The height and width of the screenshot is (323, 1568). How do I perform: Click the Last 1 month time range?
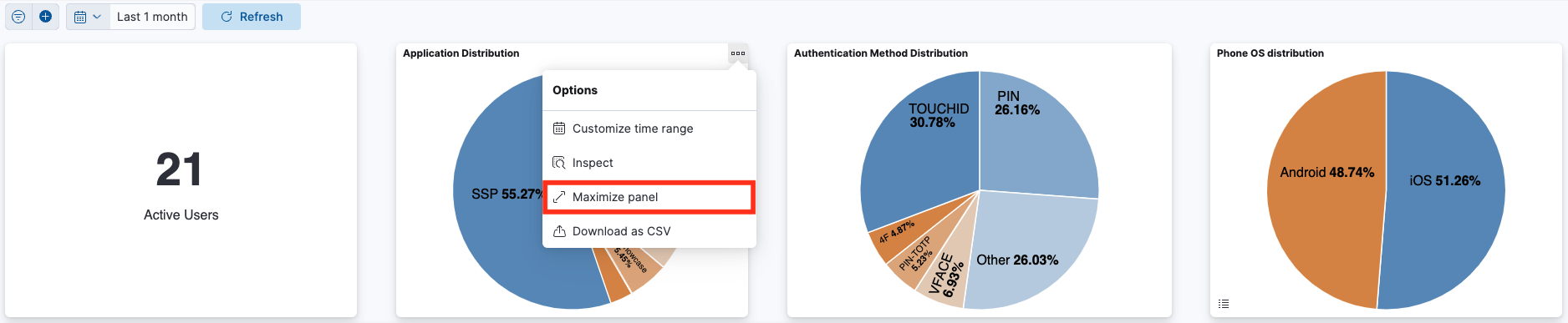point(152,17)
